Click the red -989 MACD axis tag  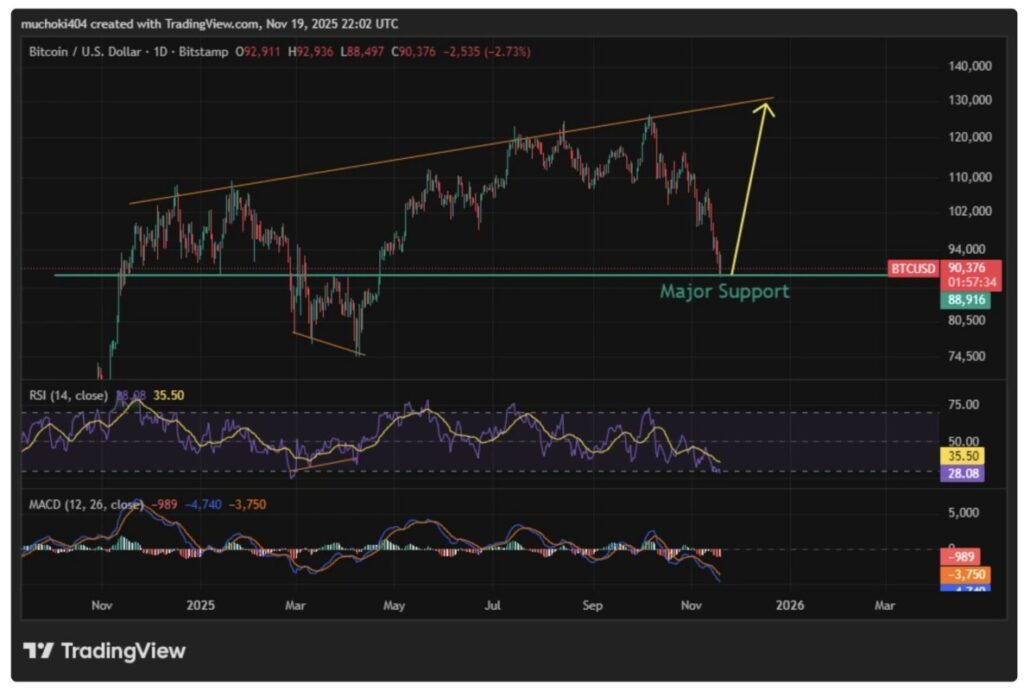(963, 557)
